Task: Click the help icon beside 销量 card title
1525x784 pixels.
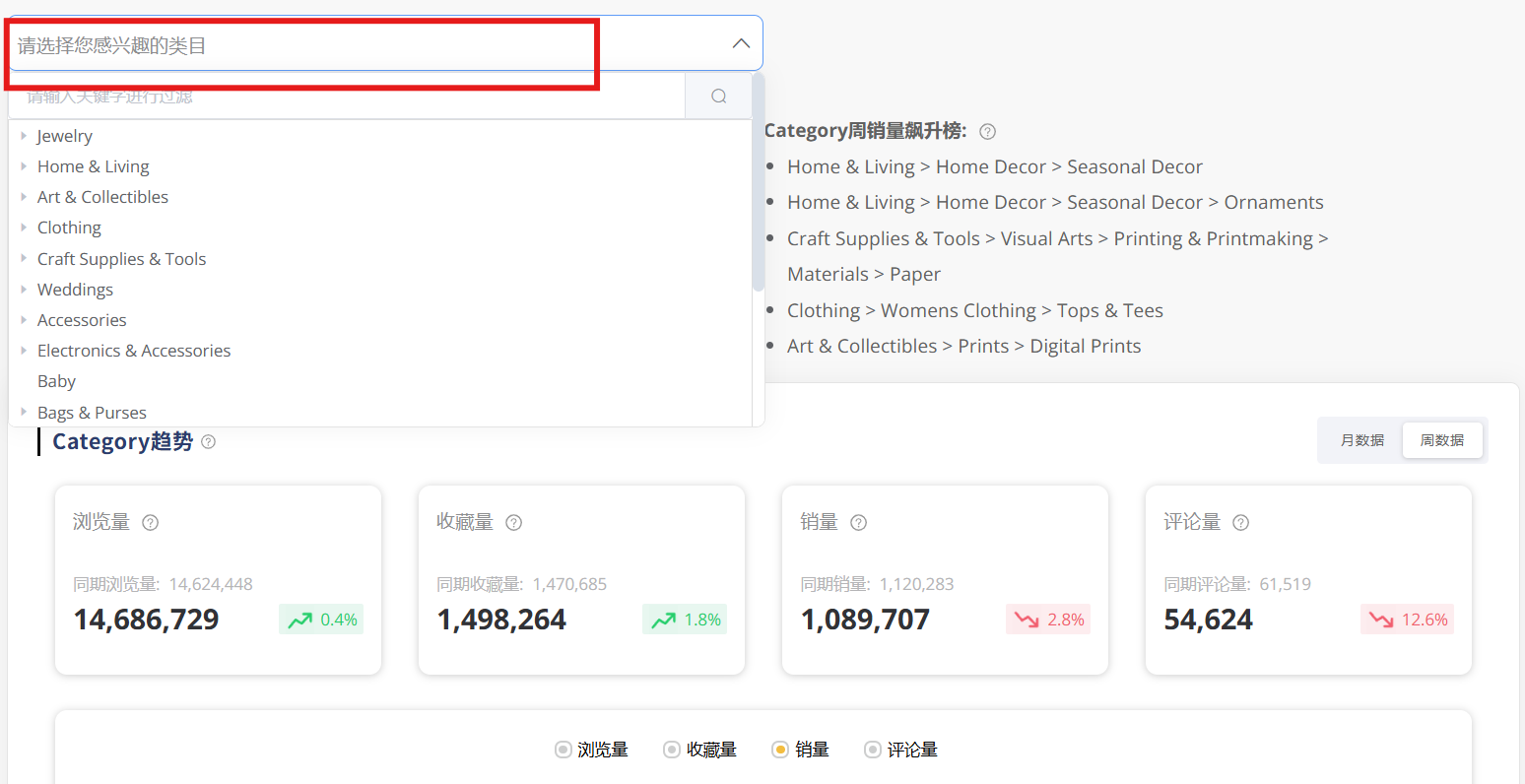Action: (858, 523)
